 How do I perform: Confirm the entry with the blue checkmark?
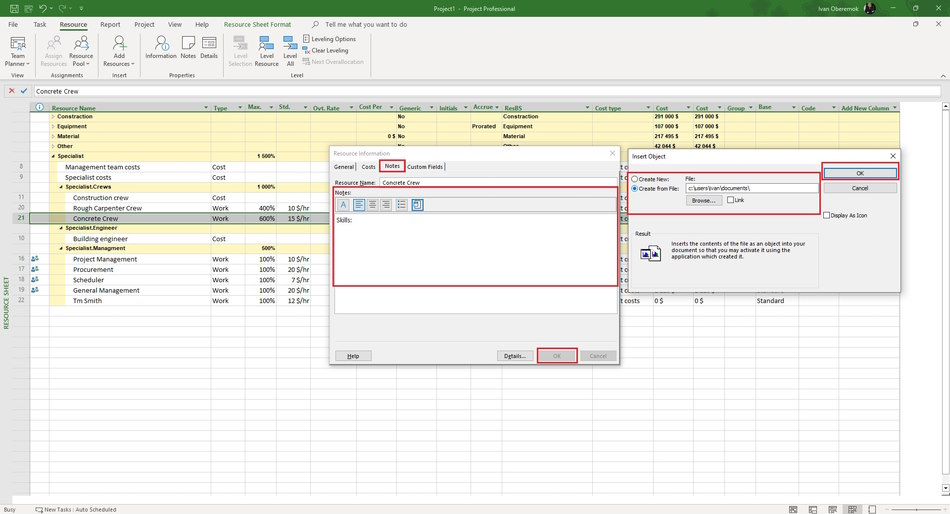click(24, 91)
